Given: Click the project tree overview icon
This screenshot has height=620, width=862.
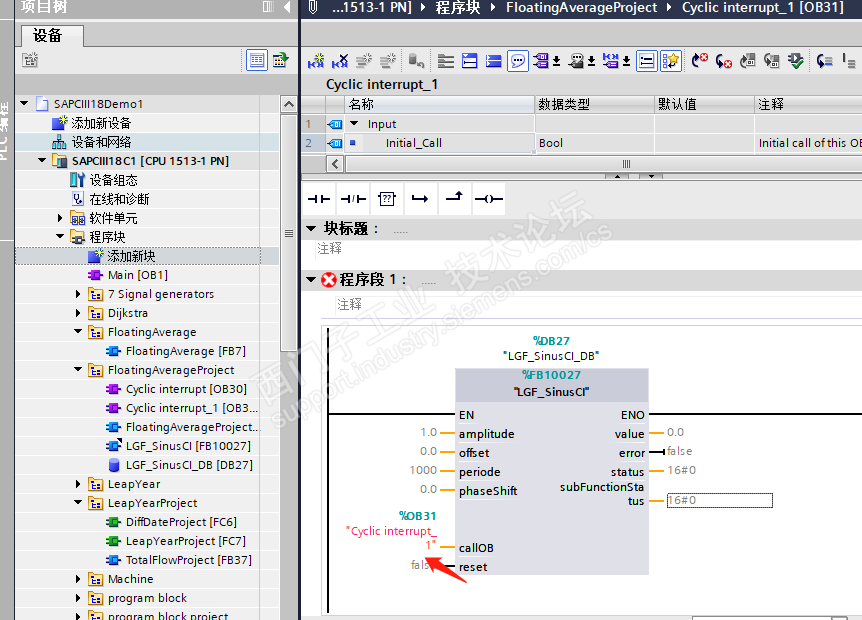Looking at the screenshot, I should 281,60.
